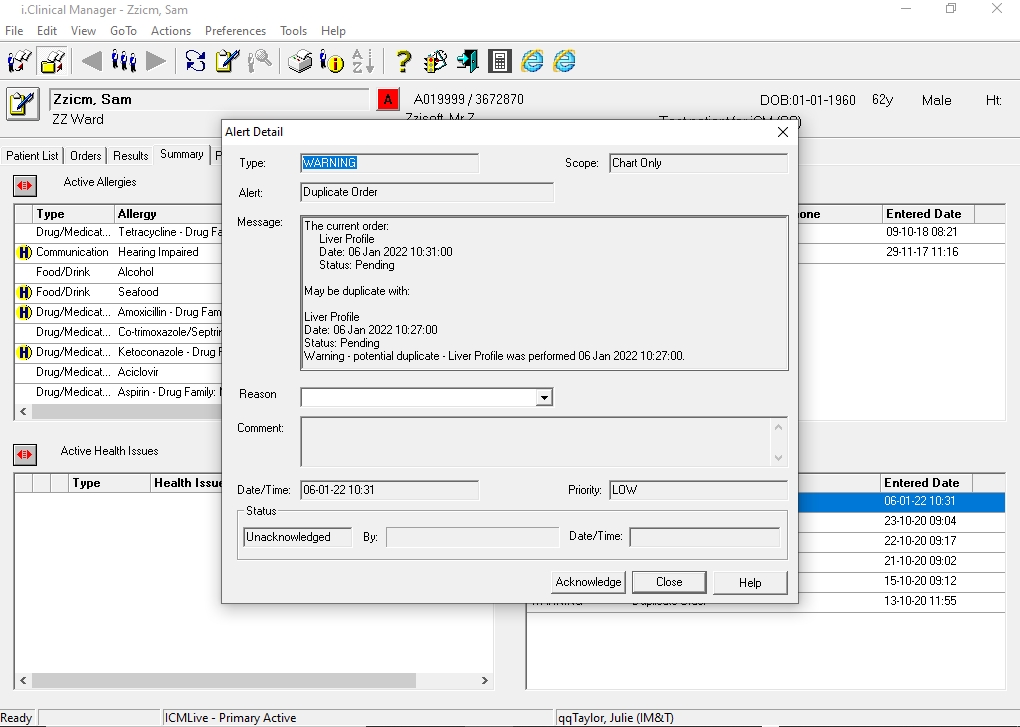The height and width of the screenshot is (727, 1020).
Task: Click the red A alert flag
Action: 388,99
